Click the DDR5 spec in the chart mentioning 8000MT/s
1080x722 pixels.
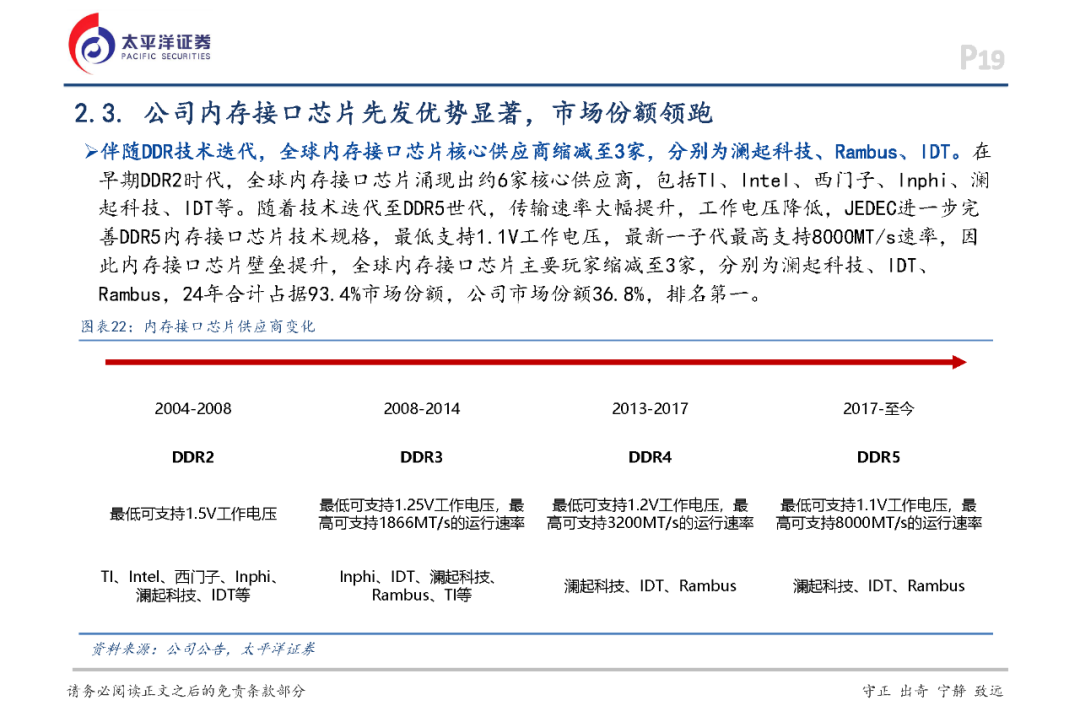coord(878,514)
